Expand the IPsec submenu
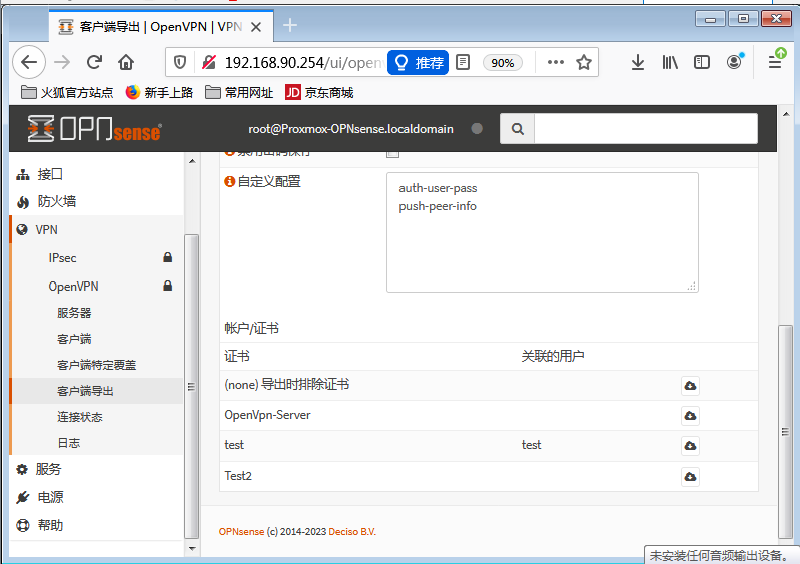The image size is (800, 564). [x=63, y=258]
